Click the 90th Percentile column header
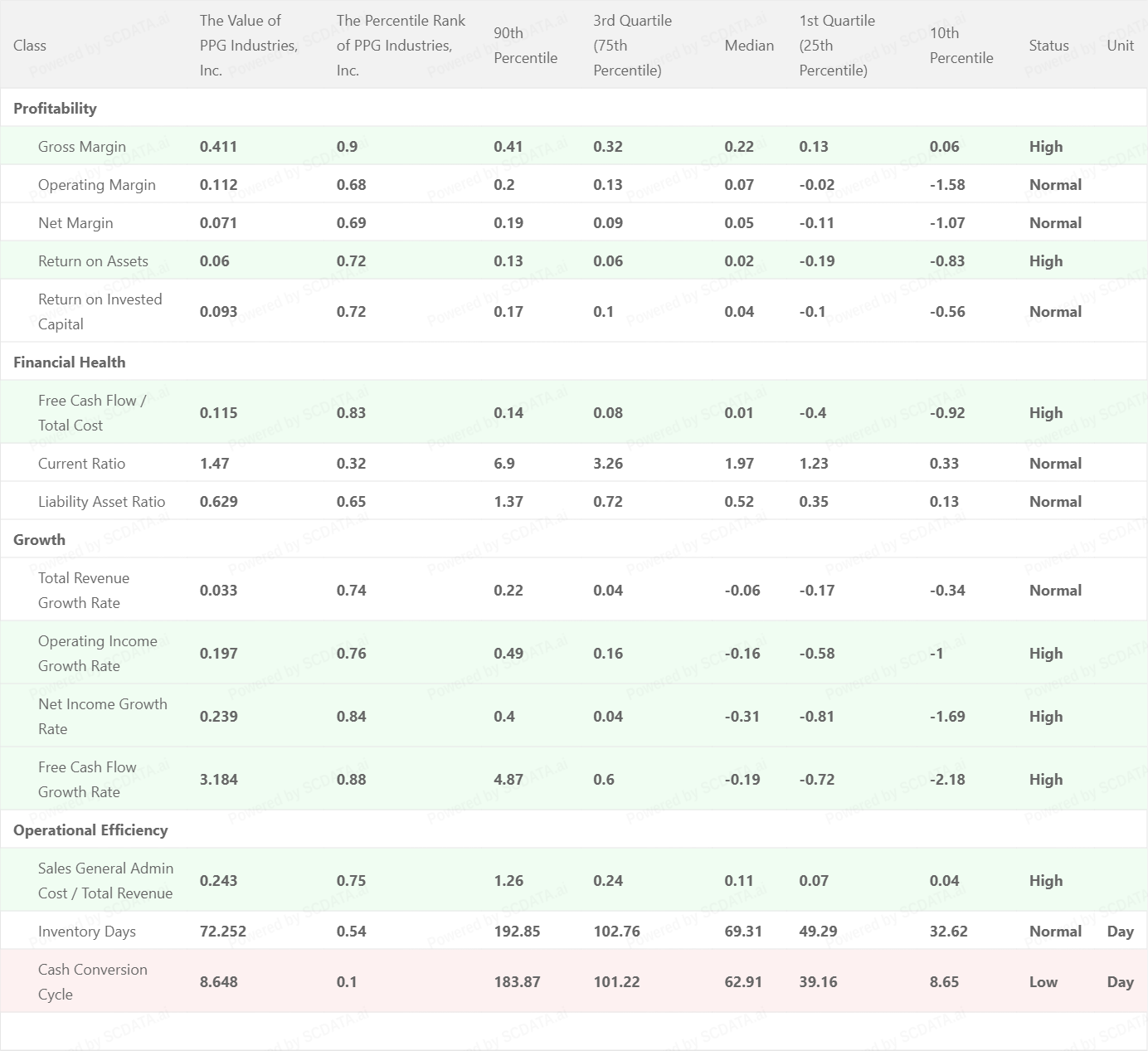This screenshot has width=1148, height=1051. 525,46
